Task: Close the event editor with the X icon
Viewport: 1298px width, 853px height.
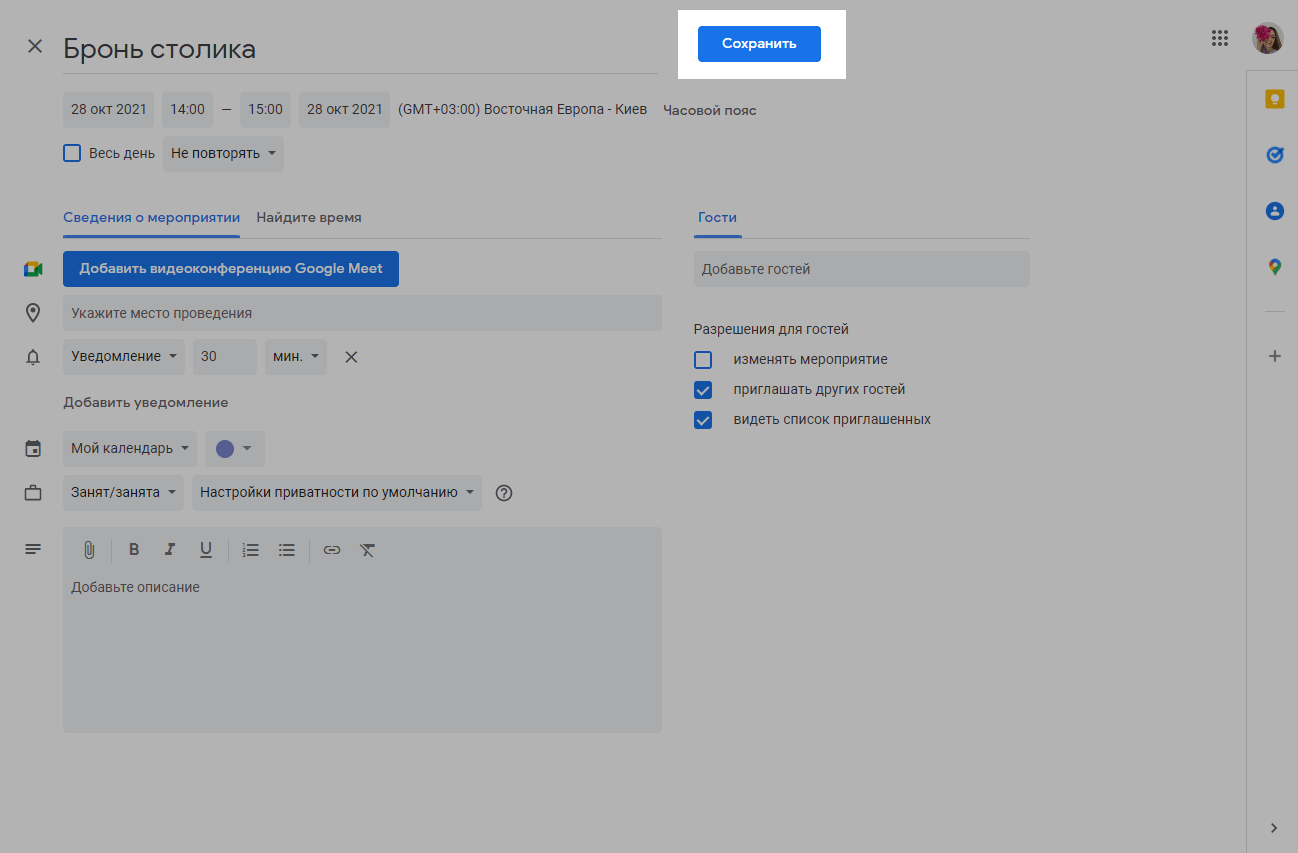Action: 35,46
